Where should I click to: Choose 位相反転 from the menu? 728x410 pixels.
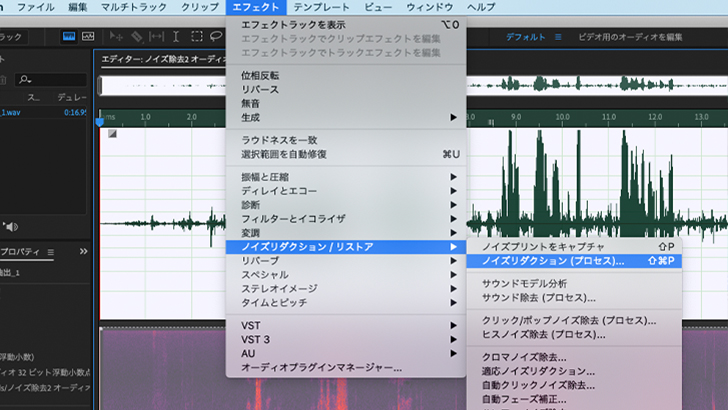[x=346, y=75]
